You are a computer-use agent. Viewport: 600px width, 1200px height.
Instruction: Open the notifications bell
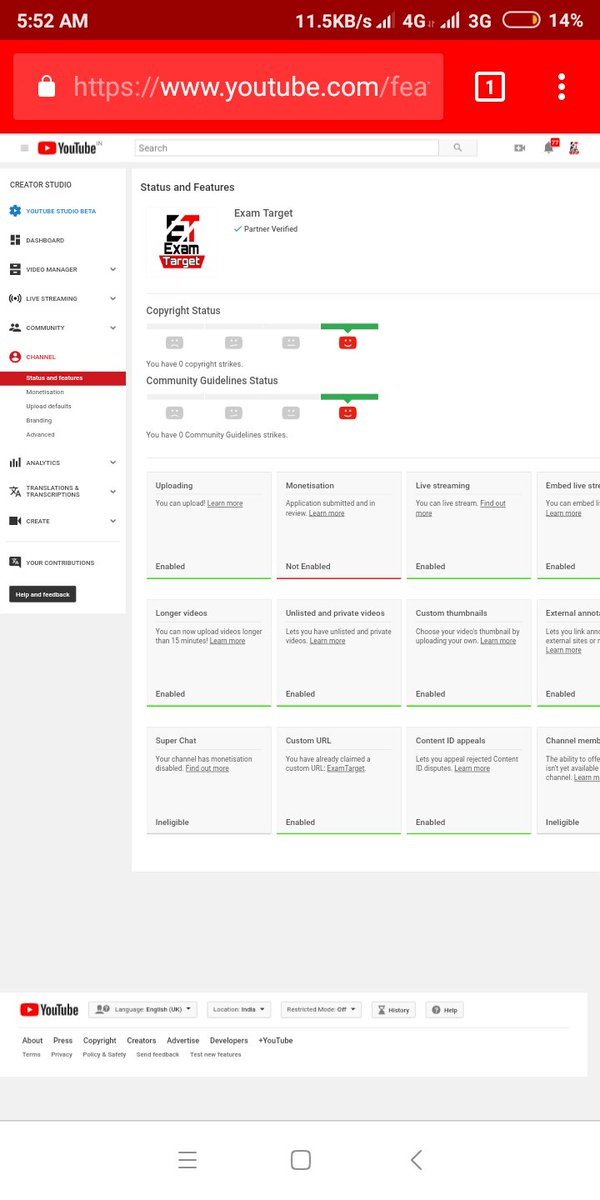click(x=549, y=147)
